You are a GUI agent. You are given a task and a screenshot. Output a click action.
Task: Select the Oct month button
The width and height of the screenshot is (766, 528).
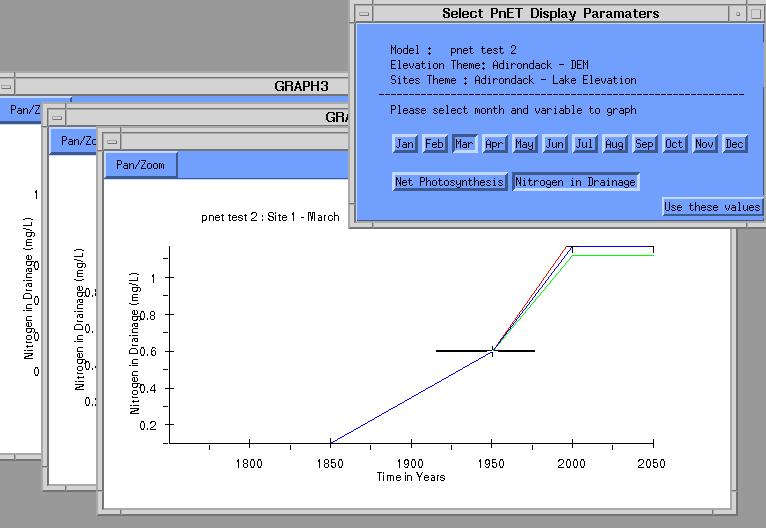[x=674, y=144]
